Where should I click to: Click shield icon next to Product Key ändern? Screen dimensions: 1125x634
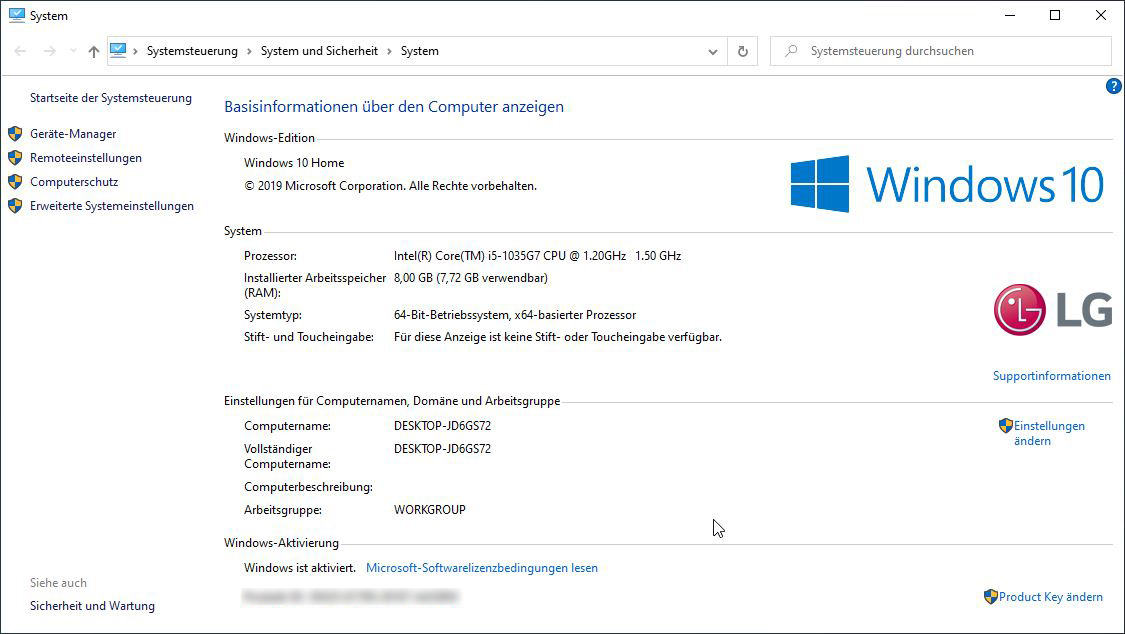pos(991,597)
